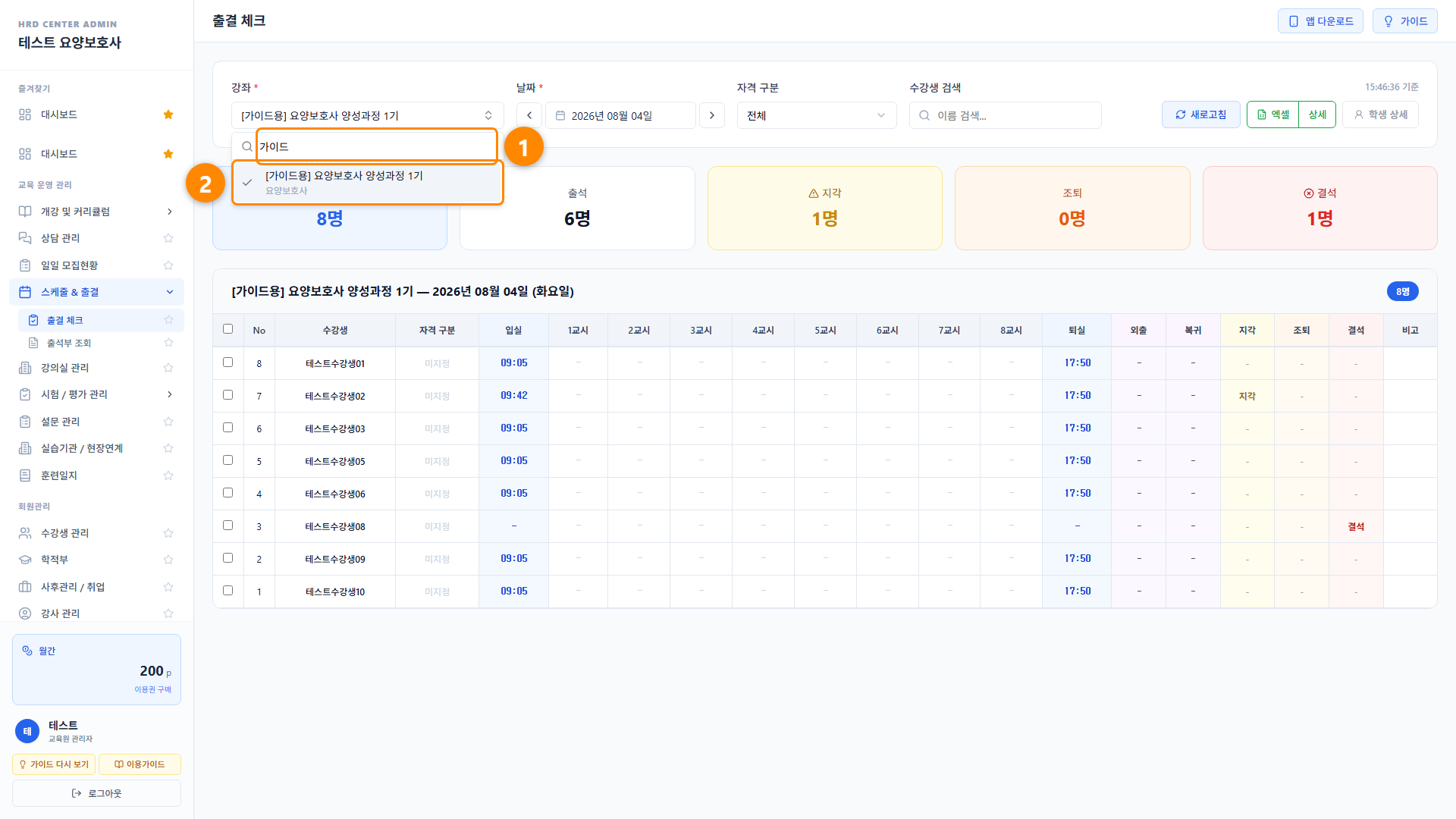Image resolution: width=1456 pixels, height=819 pixels.
Task: Click the 이용권 구매 link
Action: coord(152,689)
